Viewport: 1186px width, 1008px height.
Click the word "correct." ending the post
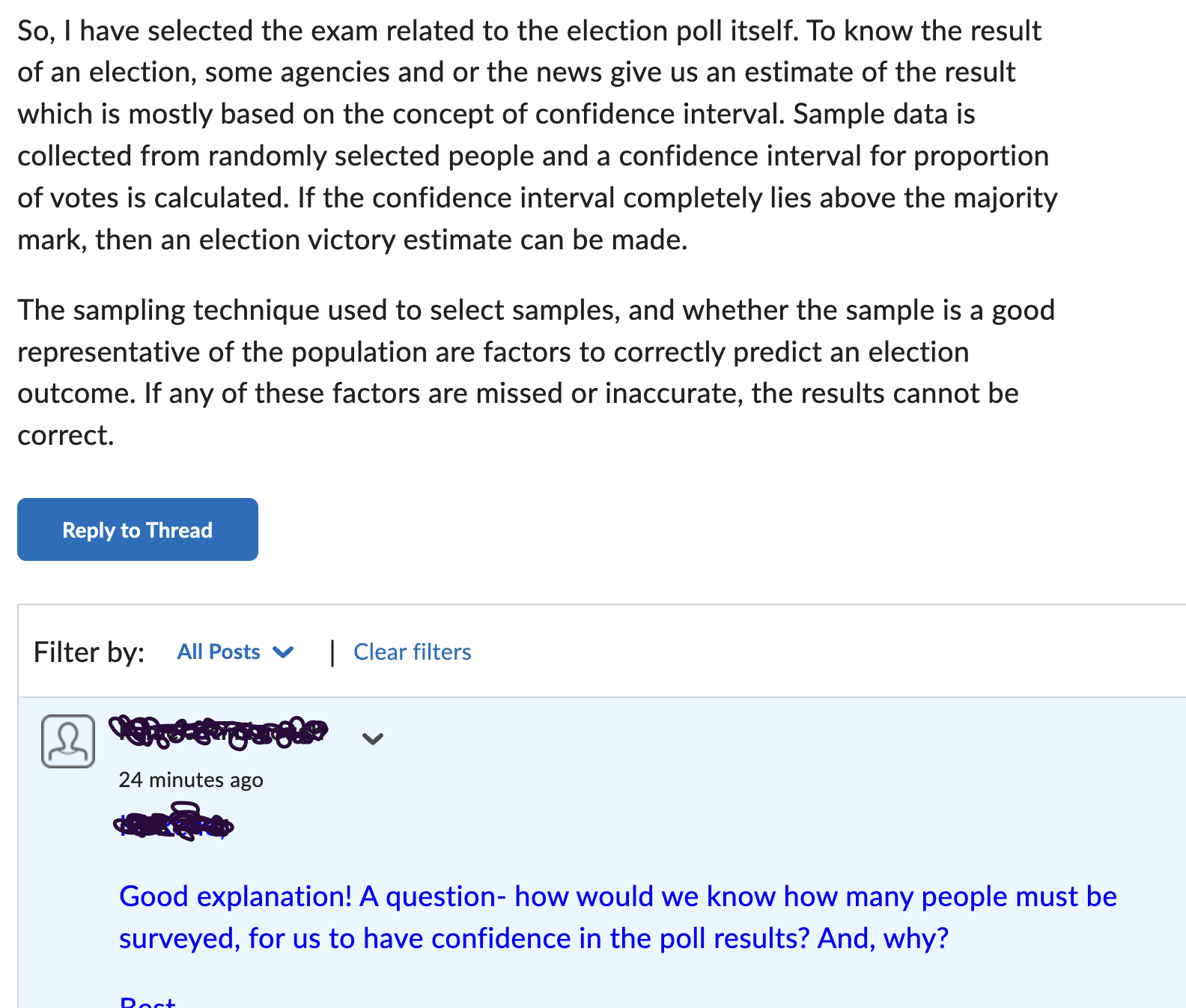(66, 435)
